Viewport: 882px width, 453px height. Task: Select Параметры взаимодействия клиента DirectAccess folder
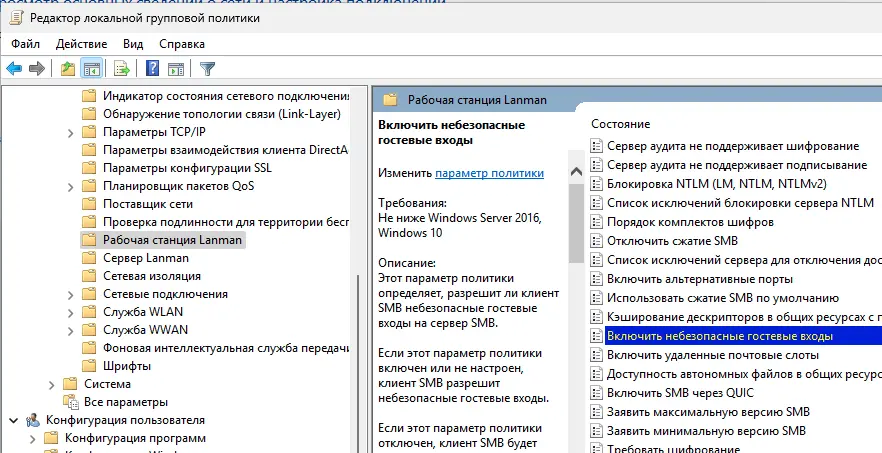pyautogui.click(x=226, y=150)
